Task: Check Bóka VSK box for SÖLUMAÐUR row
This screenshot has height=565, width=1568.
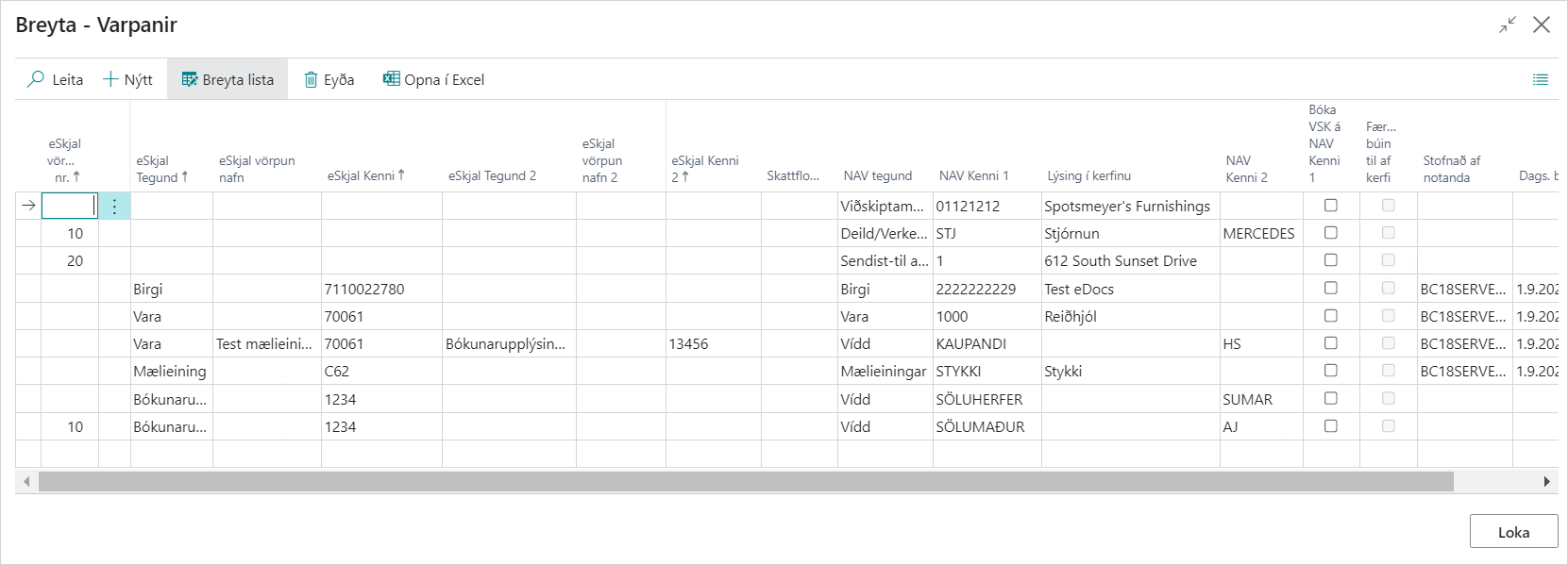Action: 1330,426
